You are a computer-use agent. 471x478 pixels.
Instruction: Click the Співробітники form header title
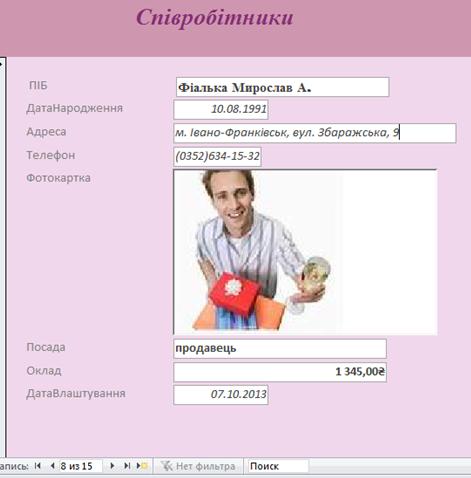215,18
